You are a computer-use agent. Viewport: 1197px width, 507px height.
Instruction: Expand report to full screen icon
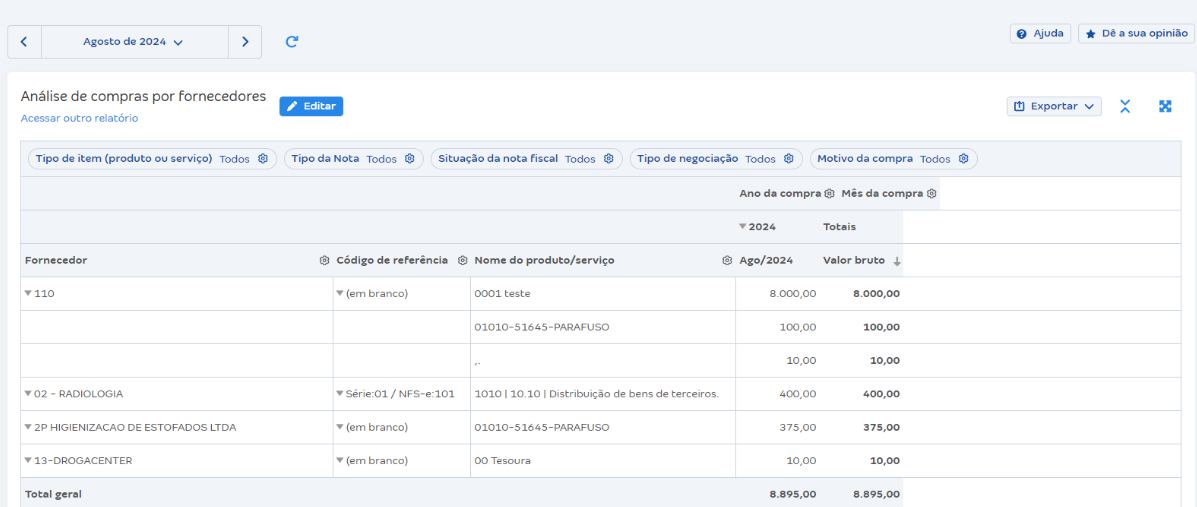pyautogui.click(x=1165, y=106)
